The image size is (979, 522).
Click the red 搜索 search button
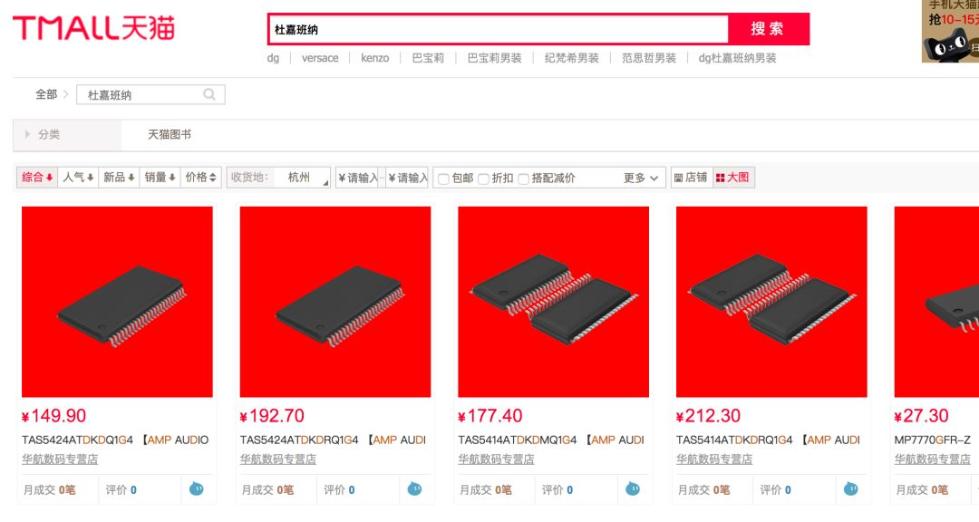click(768, 29)
